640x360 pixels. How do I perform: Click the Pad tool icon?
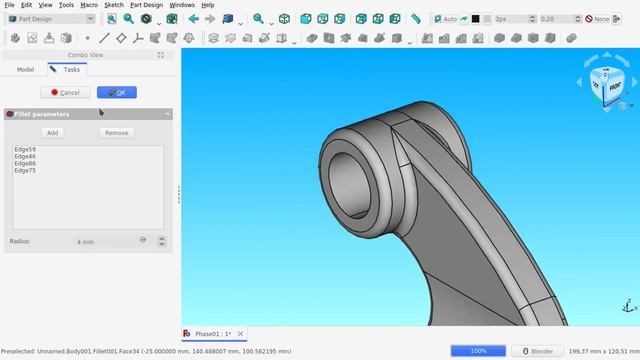point(213,38)
